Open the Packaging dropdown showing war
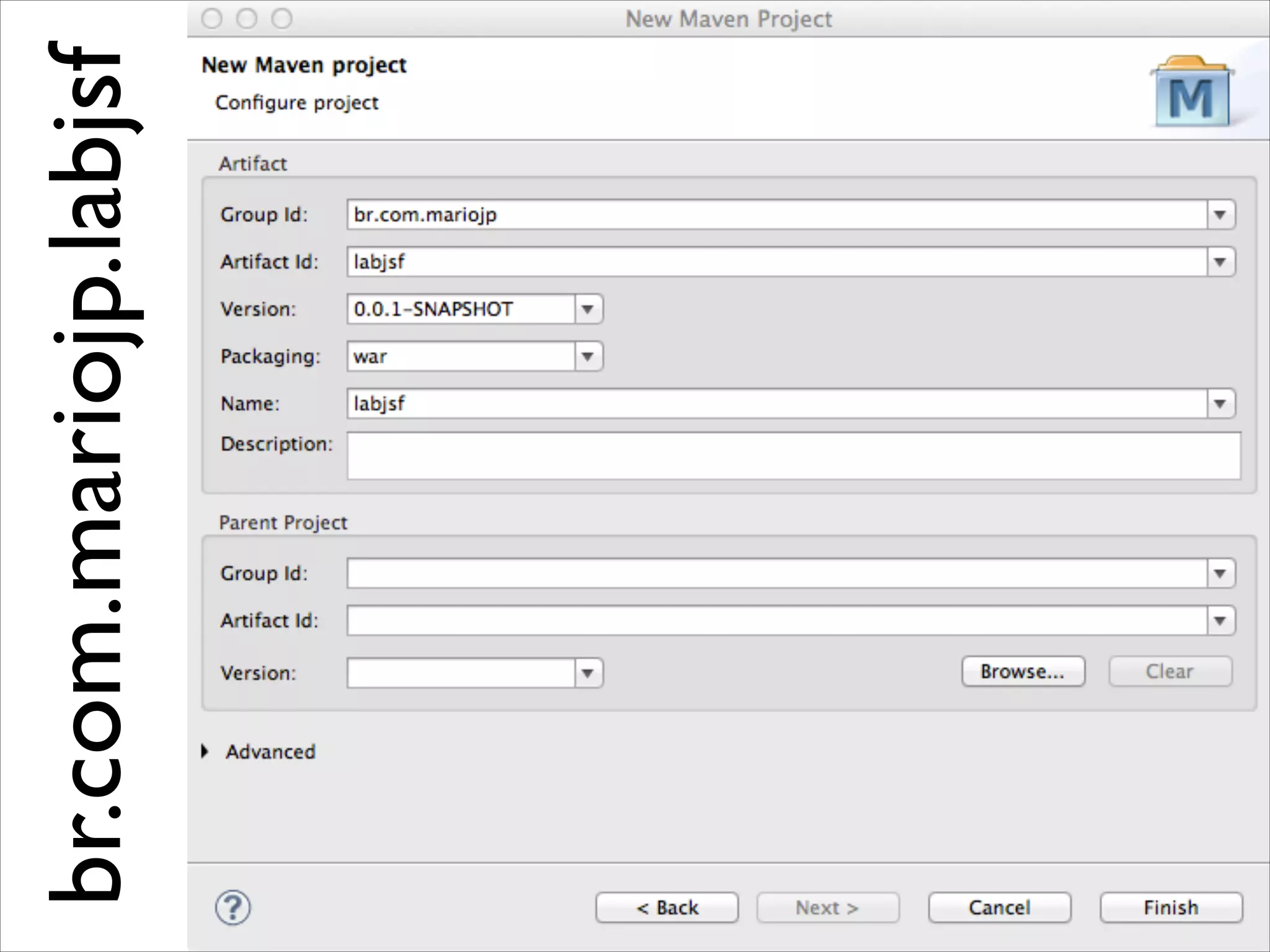Screen dimensions: 1270x952 pos(588,356)
